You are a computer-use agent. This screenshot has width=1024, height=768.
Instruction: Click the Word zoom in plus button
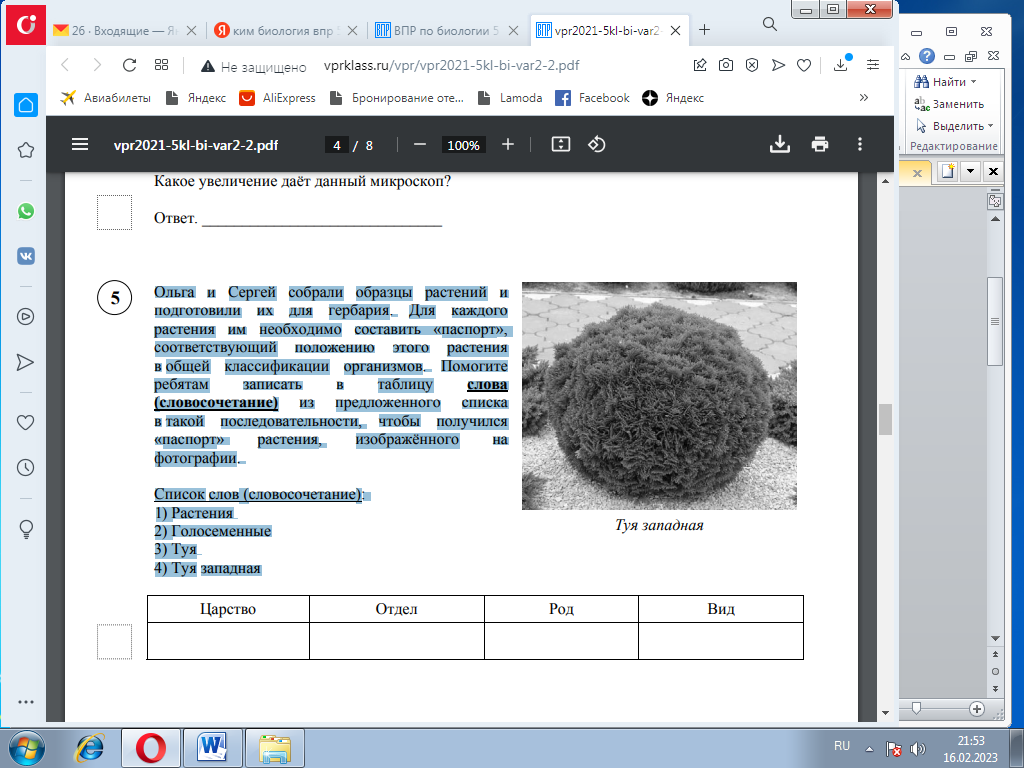pos(977,709)
